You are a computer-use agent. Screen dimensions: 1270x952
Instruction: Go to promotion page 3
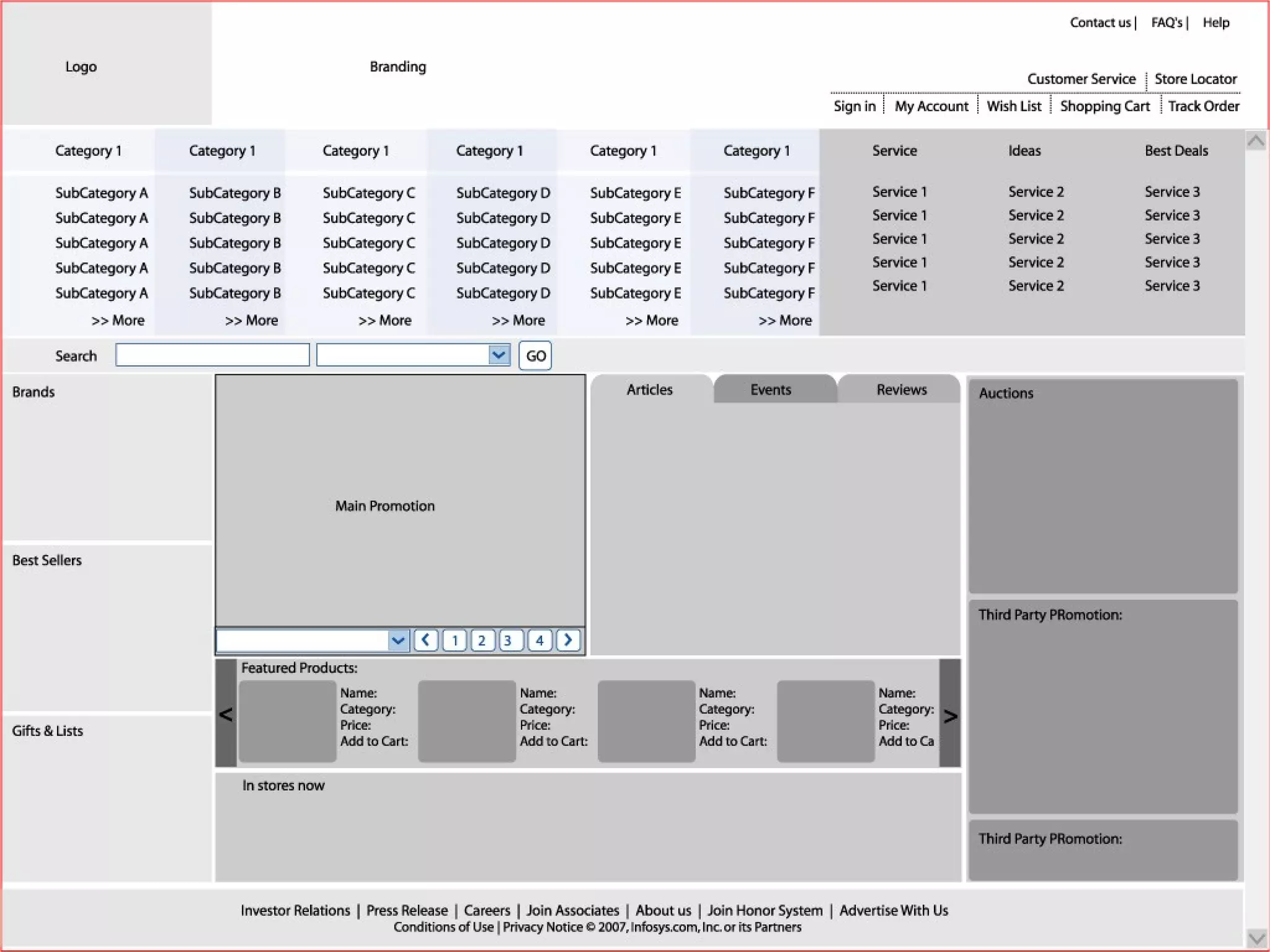click(x=508, y=640)
